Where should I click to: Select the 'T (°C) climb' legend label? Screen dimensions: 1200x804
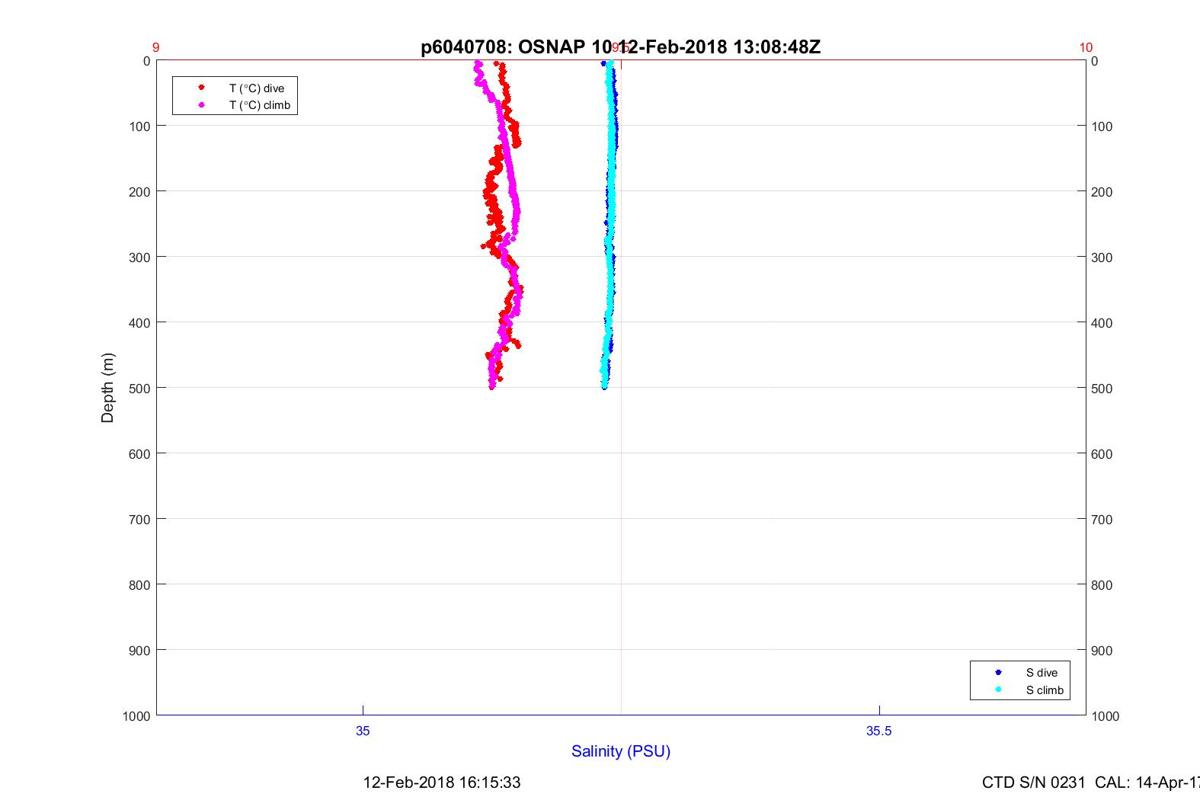260,104
